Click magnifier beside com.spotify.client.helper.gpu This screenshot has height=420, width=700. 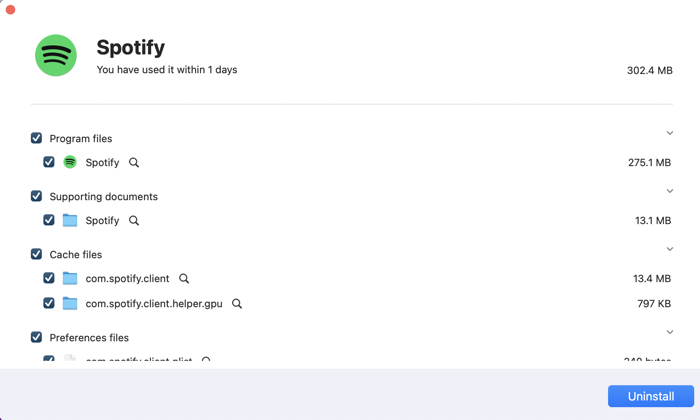[x=237, y=304]
